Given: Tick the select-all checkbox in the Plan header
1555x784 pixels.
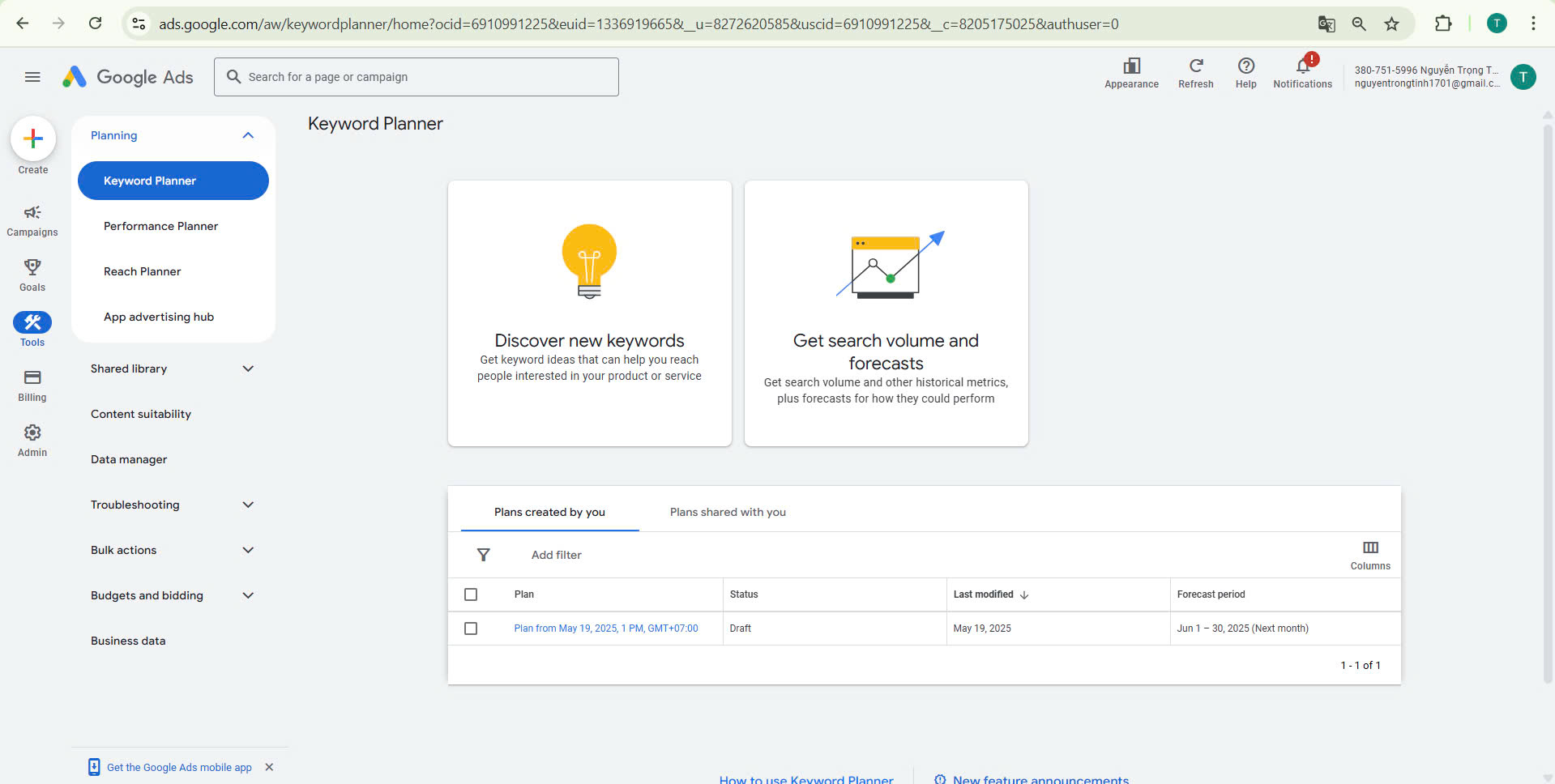Looking at the screenshot, I should pos(471,594).
